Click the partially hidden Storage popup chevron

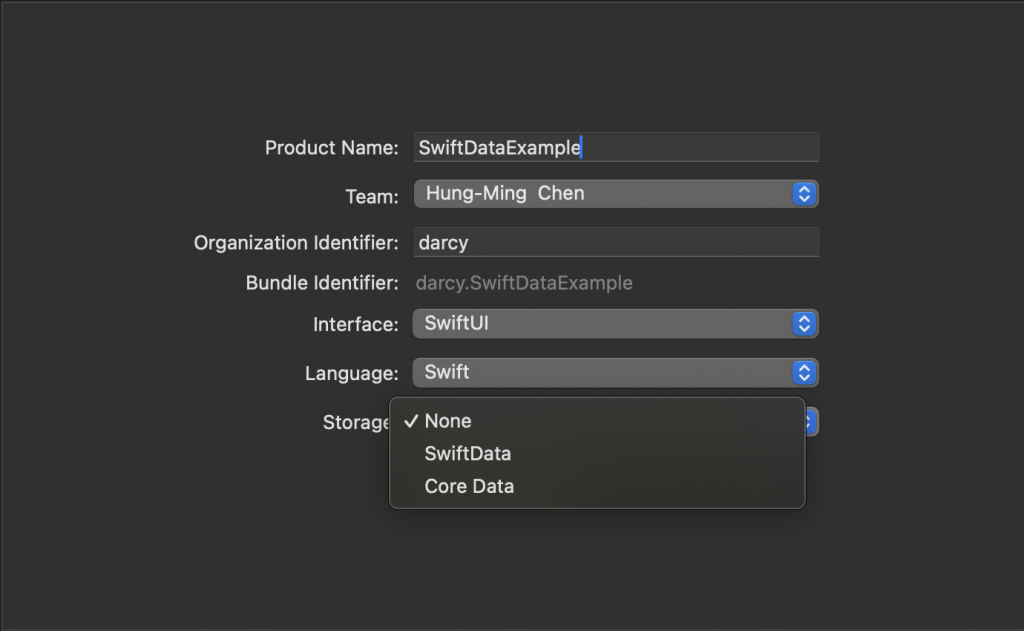[x=812, y=422]
